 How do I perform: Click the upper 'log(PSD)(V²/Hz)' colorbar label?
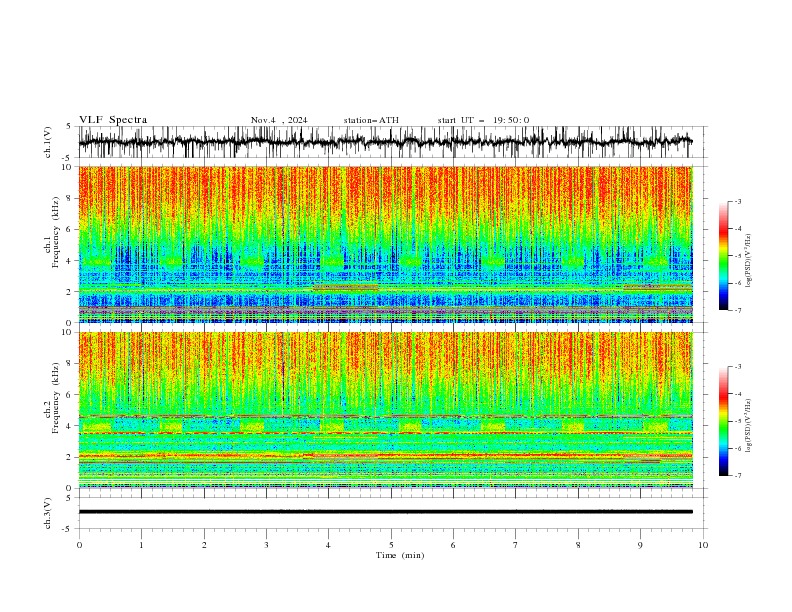[749, 261]
